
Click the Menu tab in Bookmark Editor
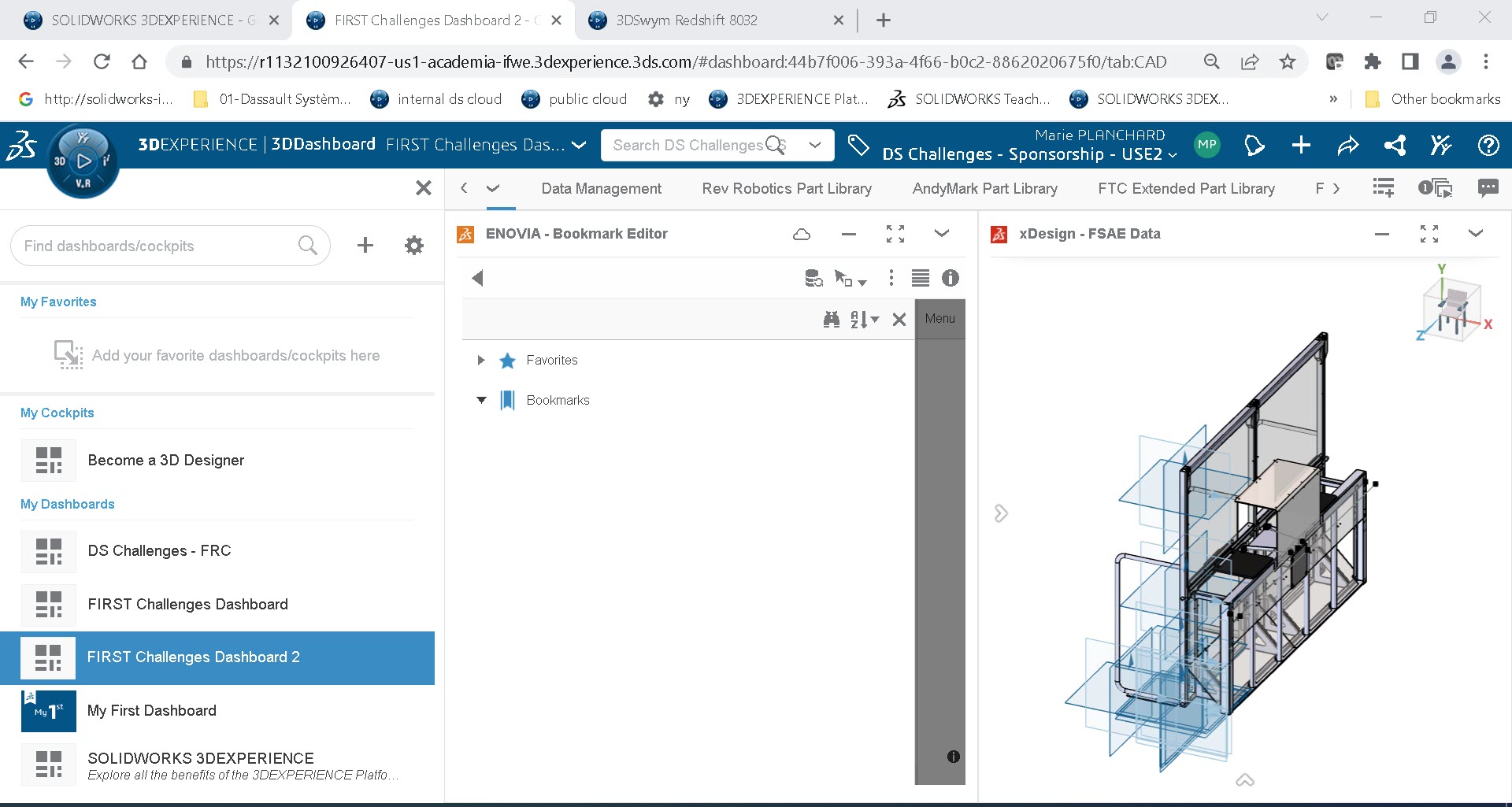(940, 318)
